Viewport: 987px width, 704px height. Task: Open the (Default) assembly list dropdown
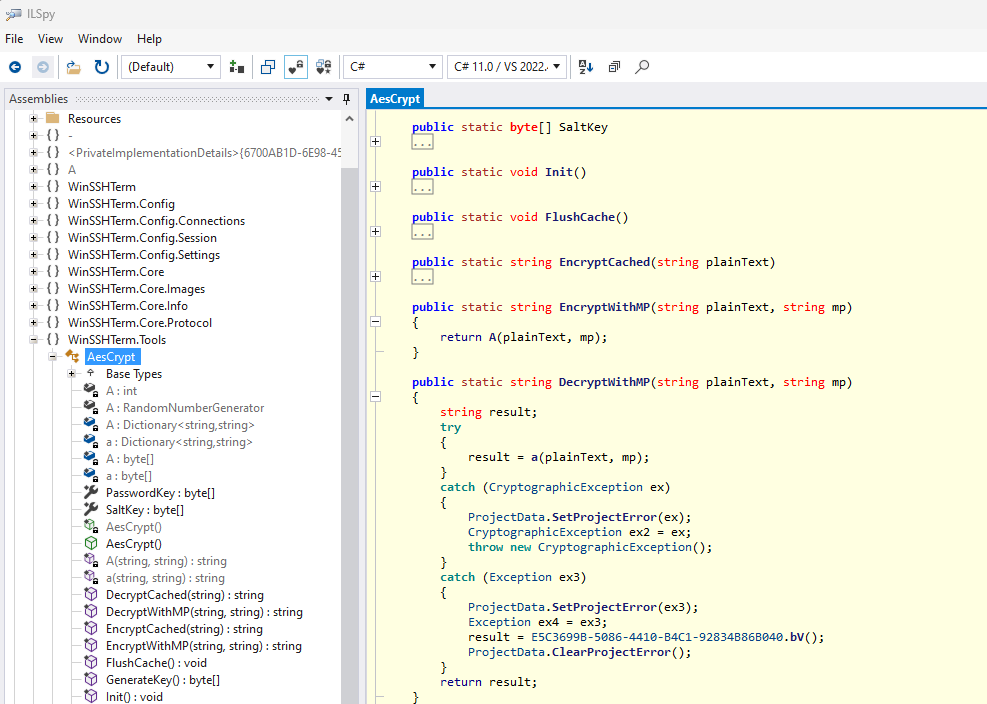point(171,67)
